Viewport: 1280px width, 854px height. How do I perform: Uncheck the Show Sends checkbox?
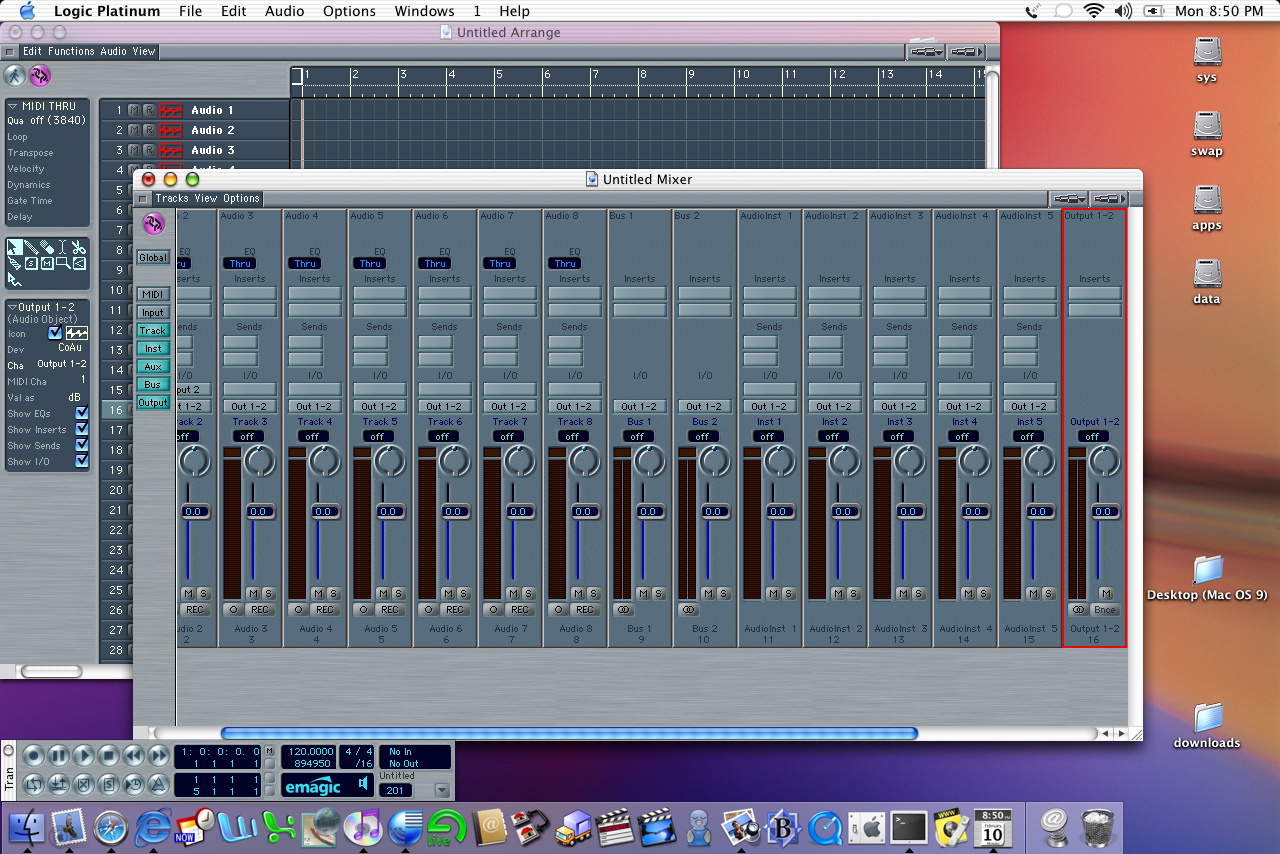tap(82, 445)
